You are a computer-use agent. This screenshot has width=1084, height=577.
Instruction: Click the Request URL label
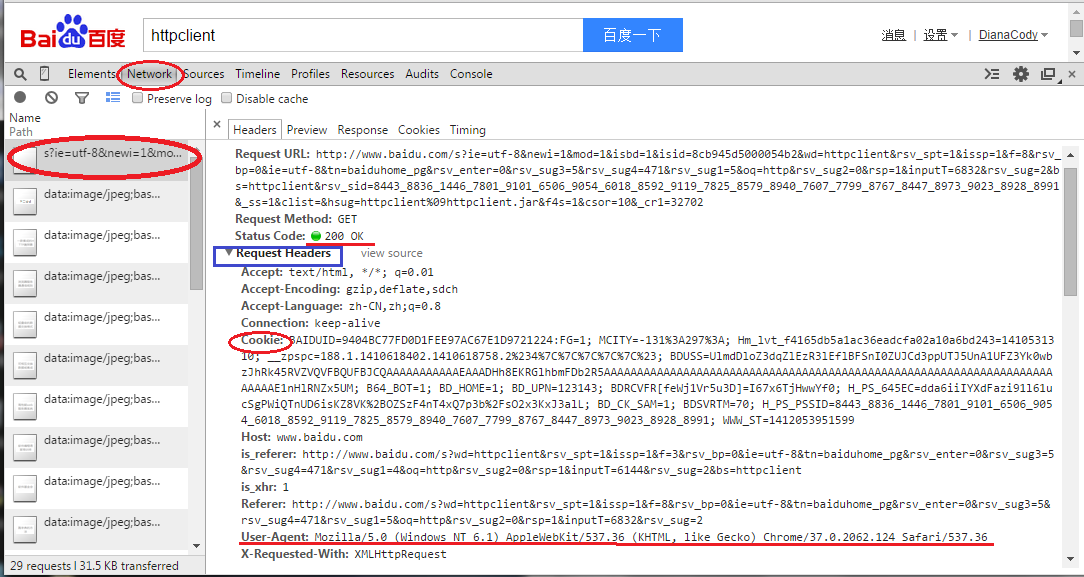point(272,153)
